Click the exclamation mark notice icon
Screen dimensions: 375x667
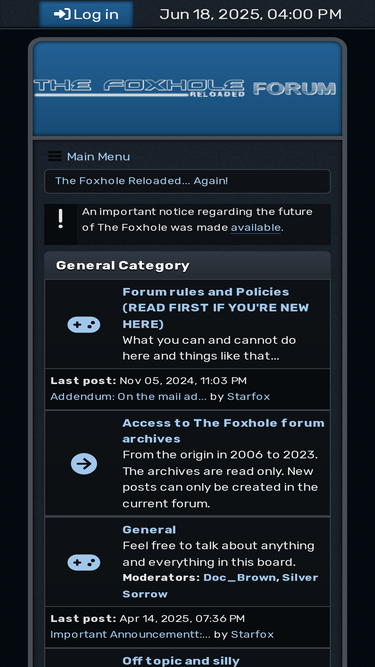61,219
